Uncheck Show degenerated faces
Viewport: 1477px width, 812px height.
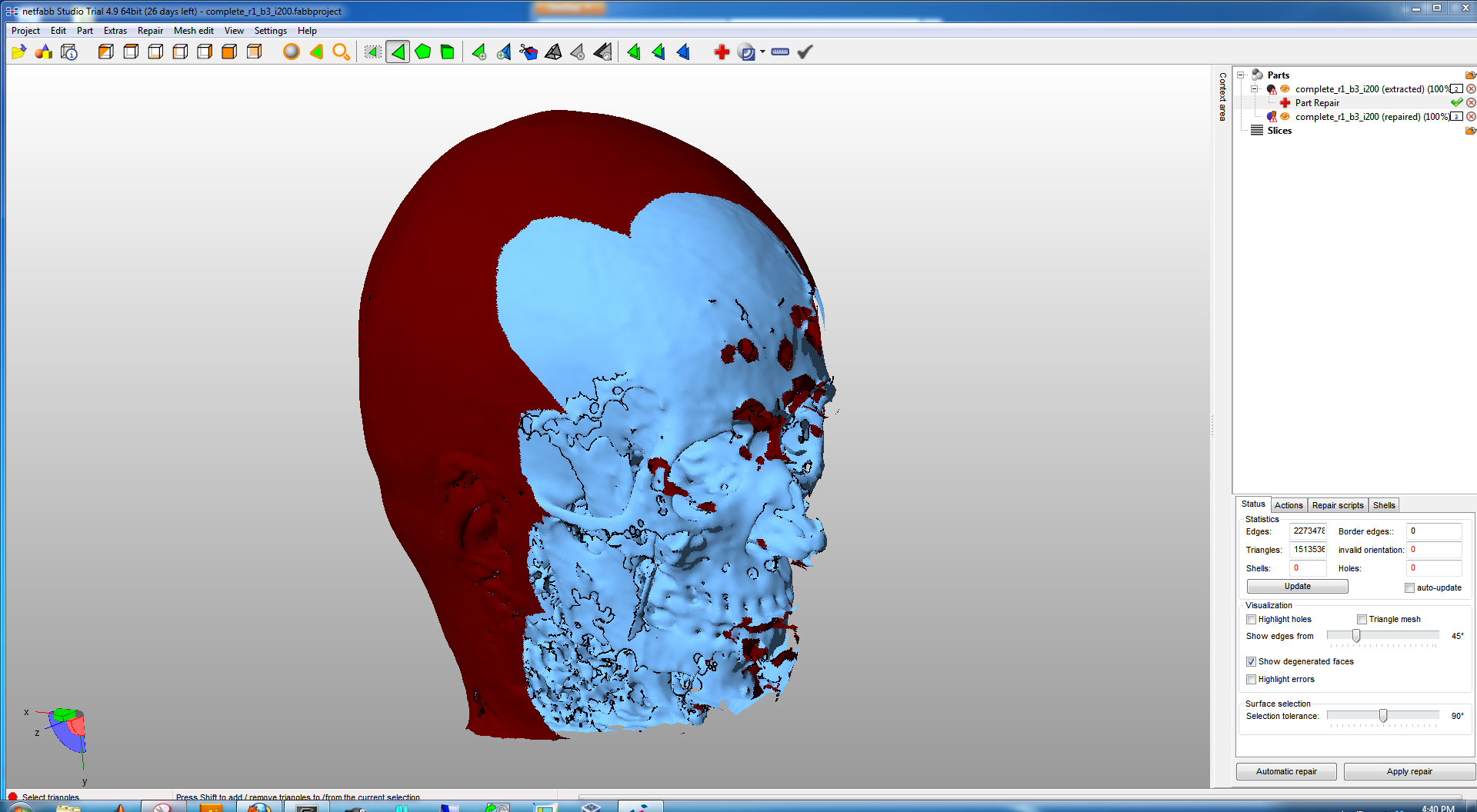(1251, 662)
